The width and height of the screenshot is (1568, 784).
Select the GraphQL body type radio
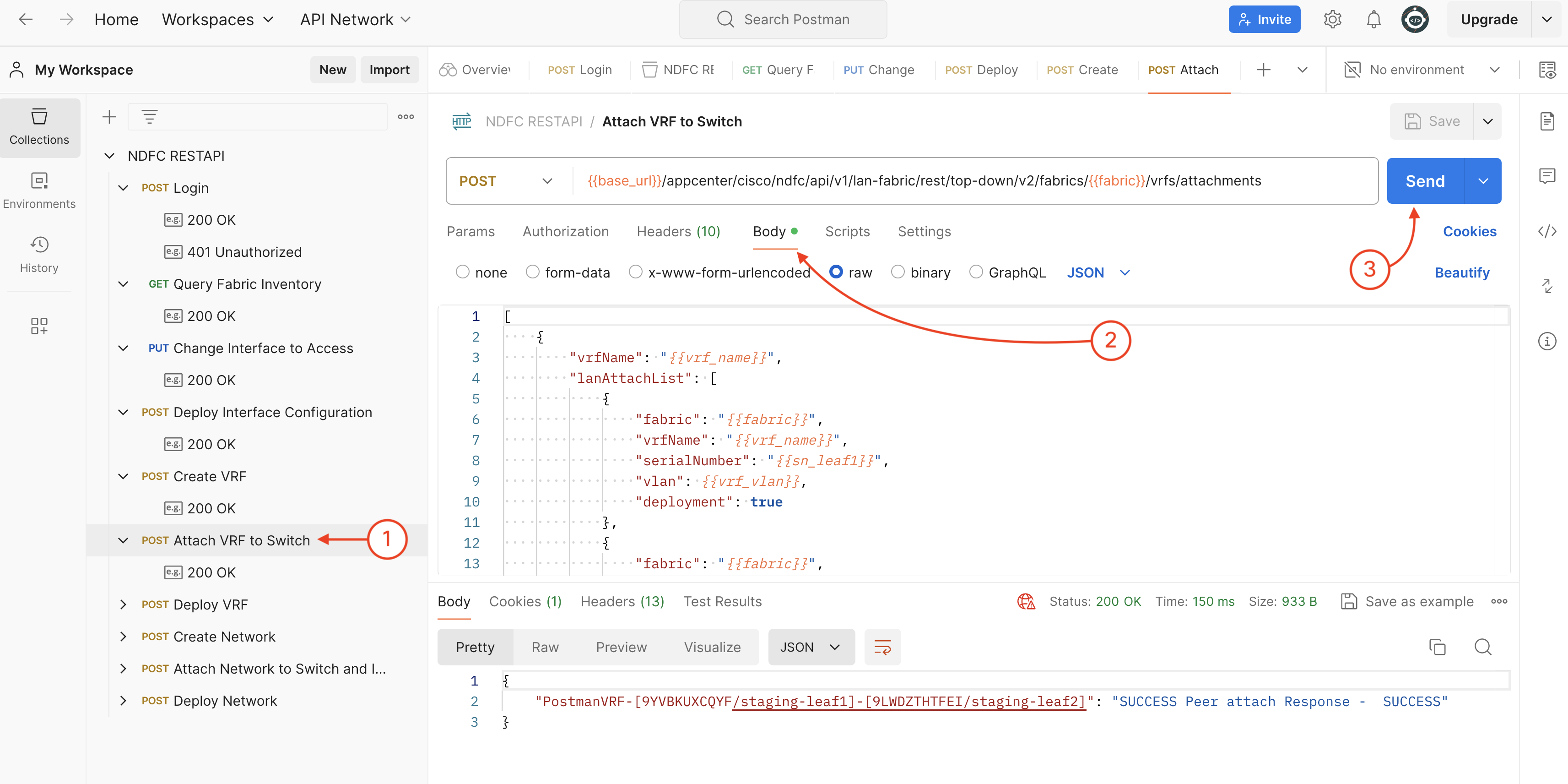(x=976, y=272)
